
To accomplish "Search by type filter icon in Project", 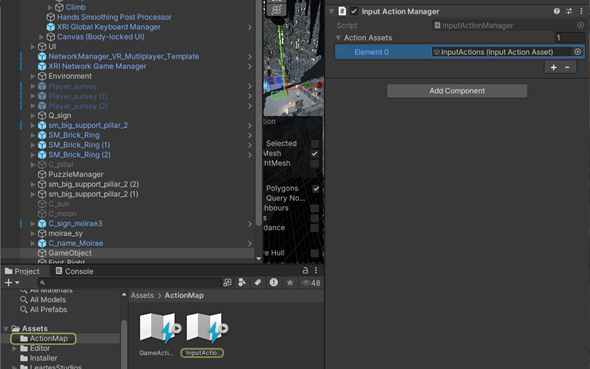I will tap(242, 282).
